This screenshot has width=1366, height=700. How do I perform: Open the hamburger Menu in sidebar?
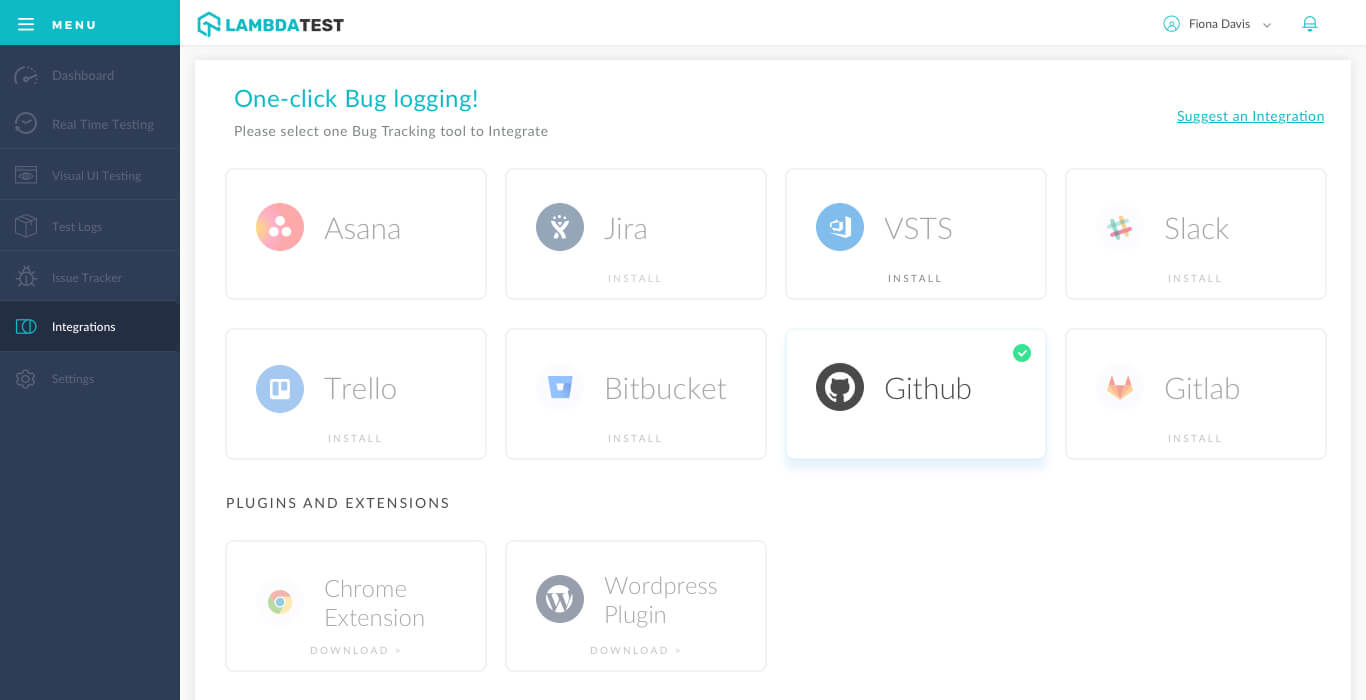26,23
